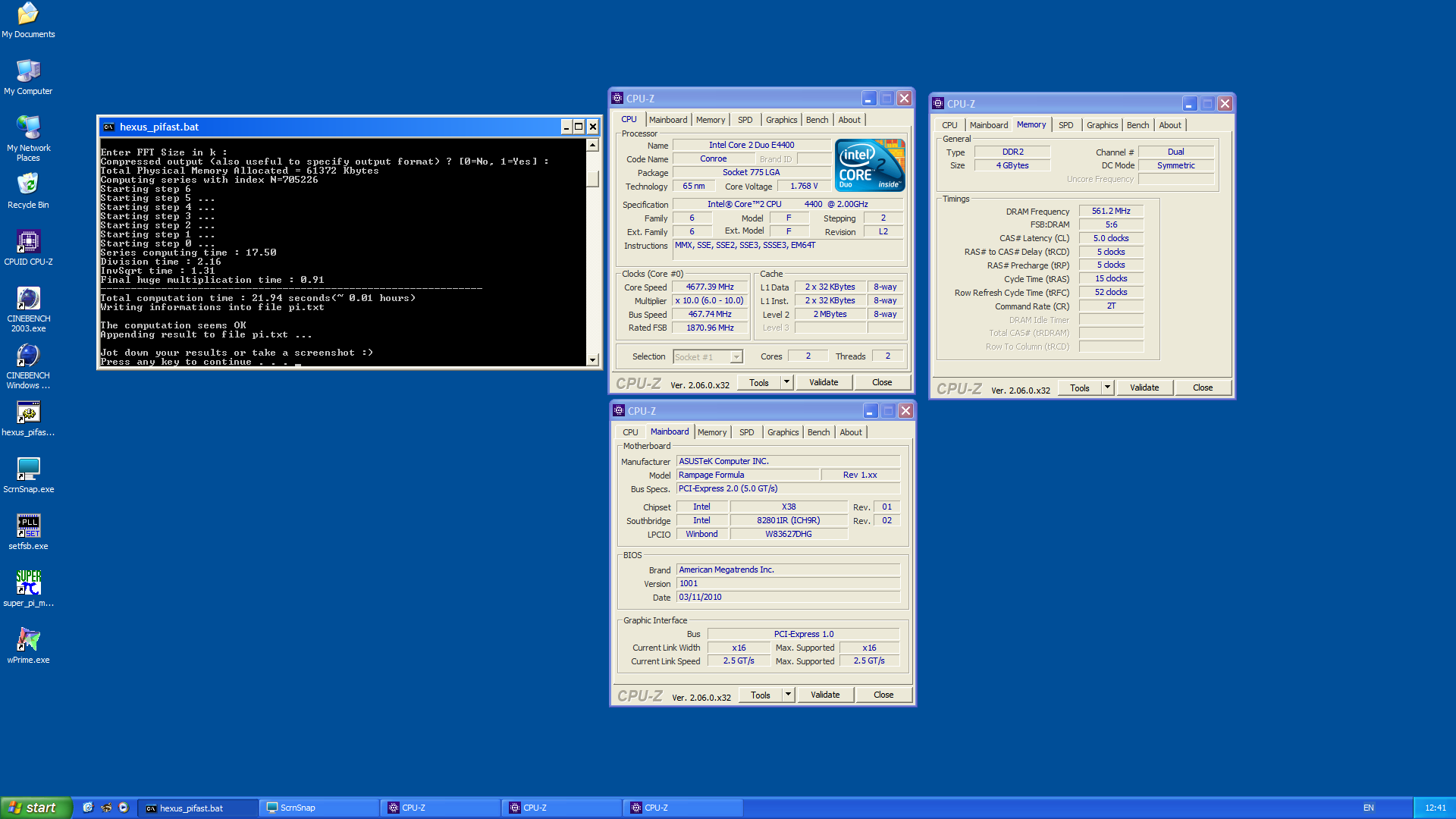Switch to About tab in Mainboard window
This screenshot has height=819, width=1456.
(851, 432)
